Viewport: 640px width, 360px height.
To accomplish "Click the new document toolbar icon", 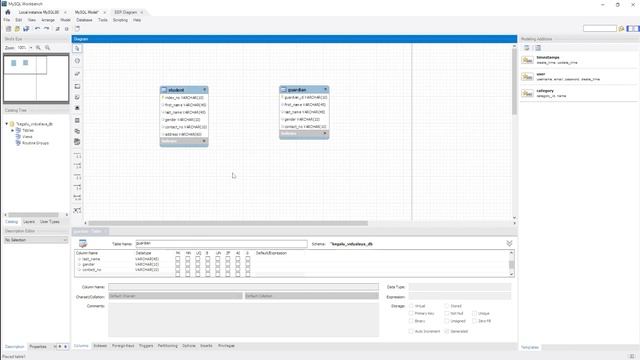I will point(8,29).
